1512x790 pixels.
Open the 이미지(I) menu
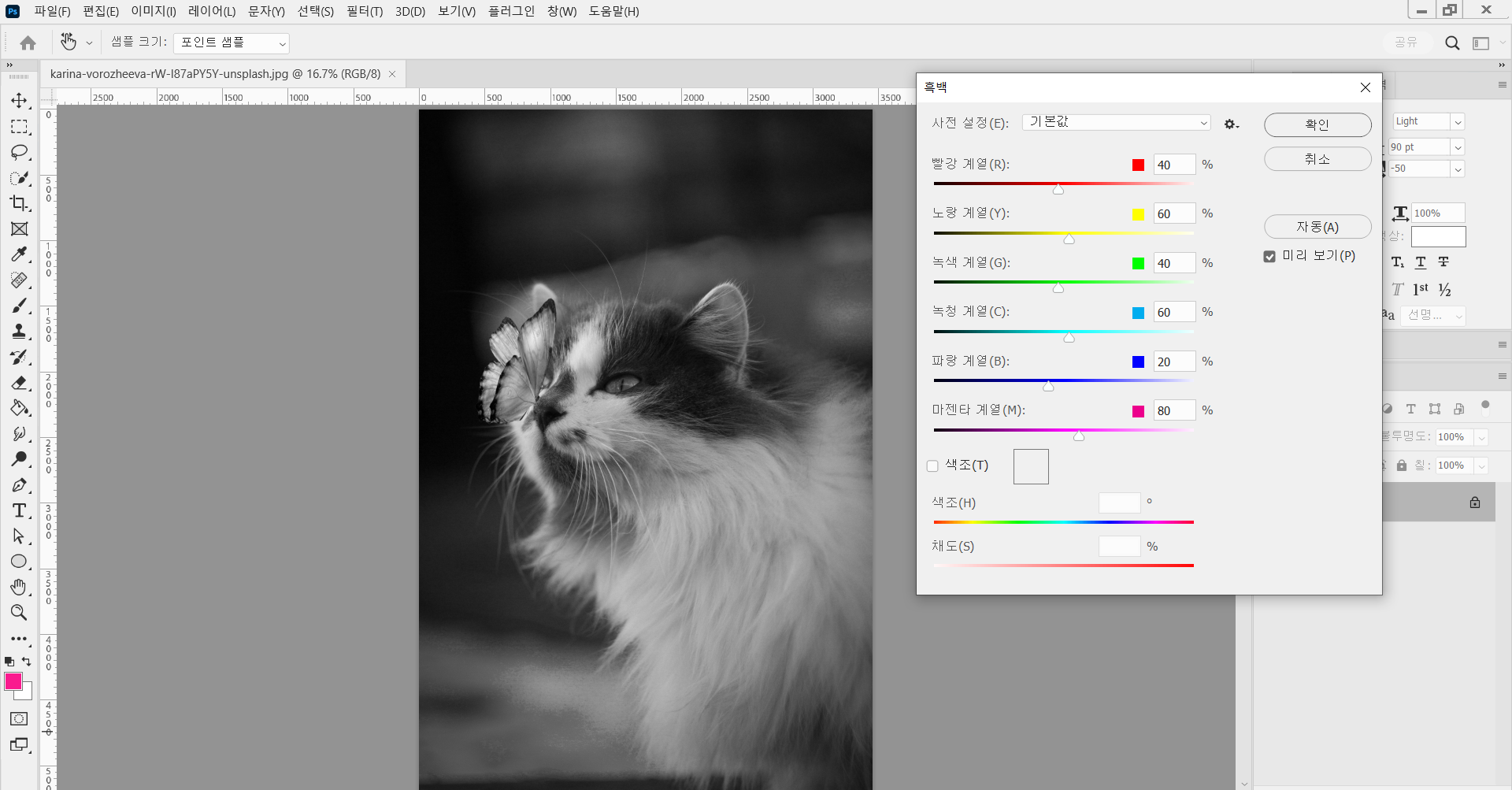tap(154, 11)
